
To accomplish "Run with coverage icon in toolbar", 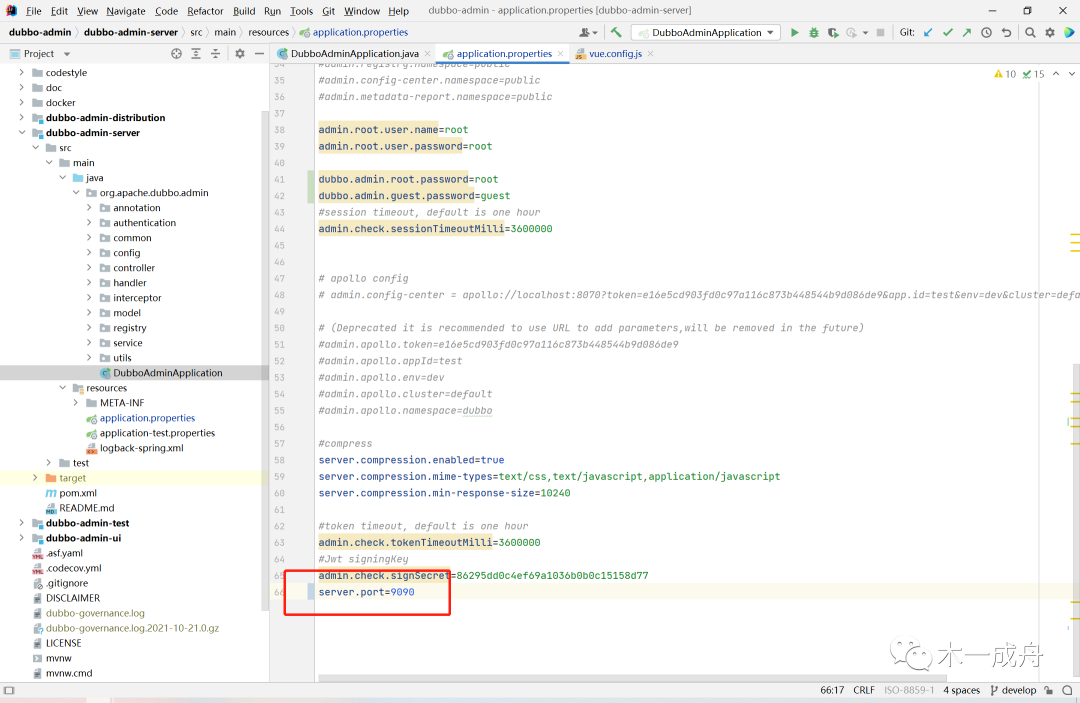I will [x=833, y=32].
